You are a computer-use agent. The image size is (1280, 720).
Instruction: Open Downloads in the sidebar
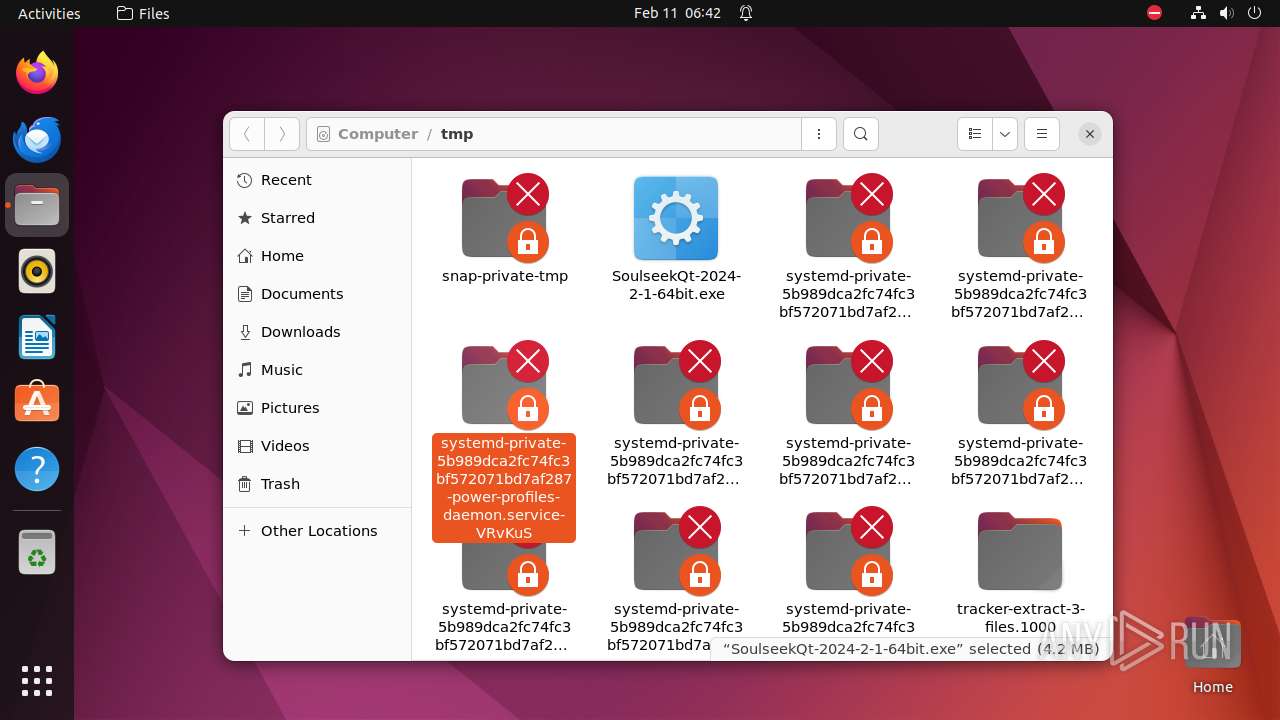(317, 332)
